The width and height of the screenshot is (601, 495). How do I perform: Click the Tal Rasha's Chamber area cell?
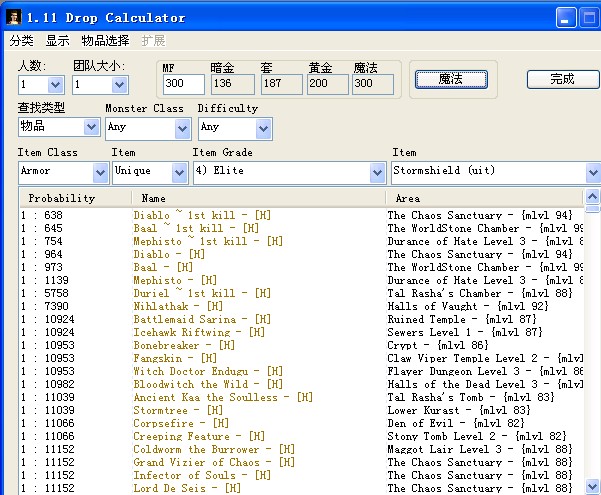pyautogui.click(x=480, y=293)
